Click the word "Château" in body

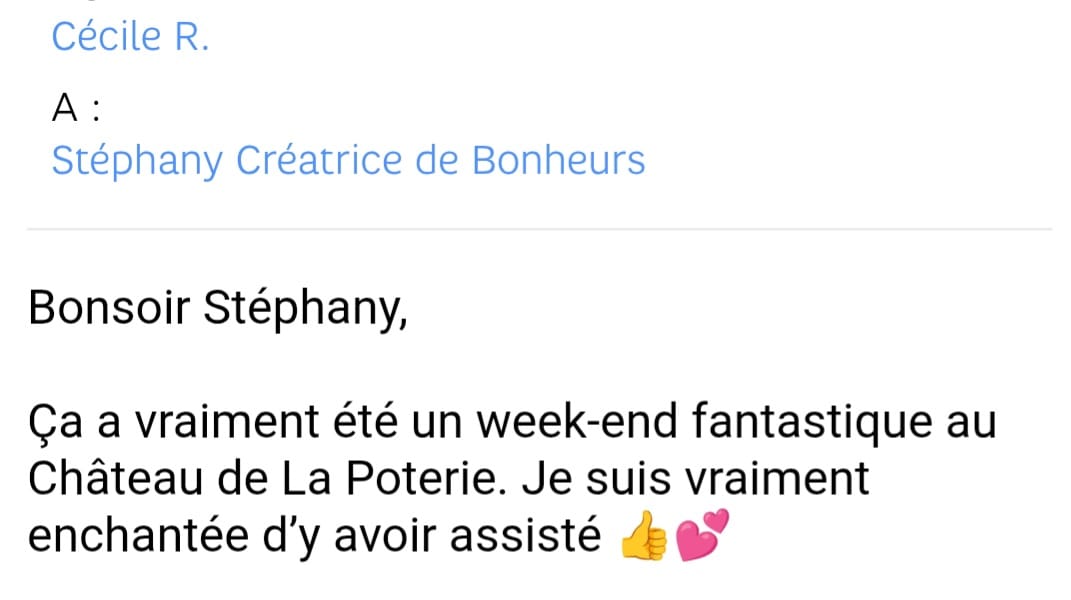click(117, 480)
